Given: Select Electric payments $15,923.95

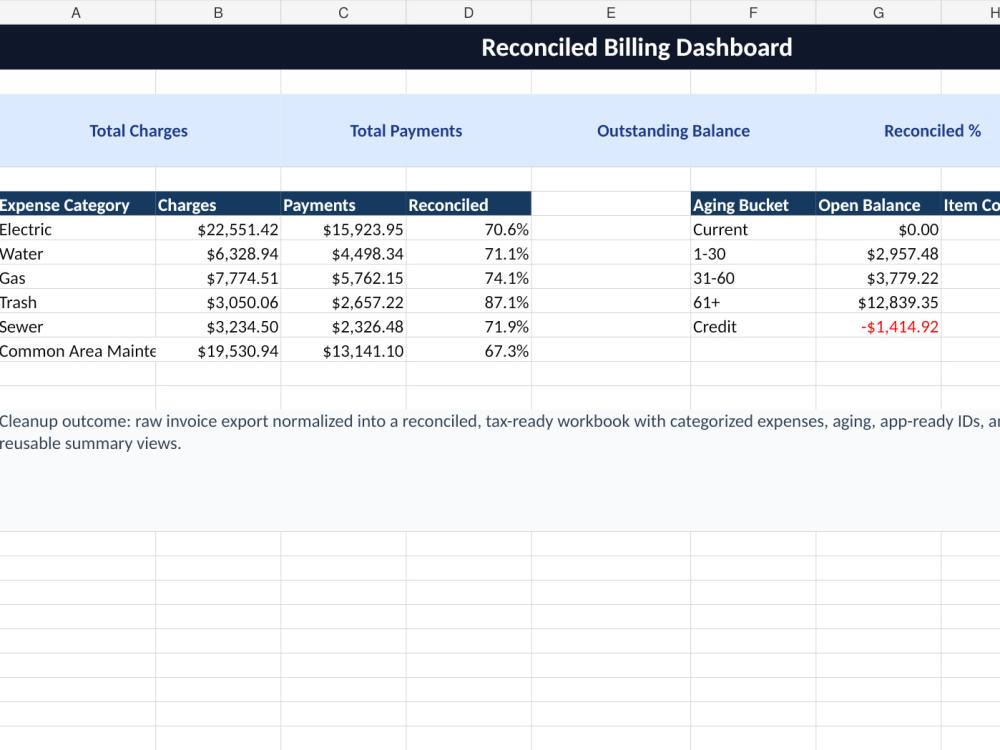Looking at the screenshot, I should pos(343,228).
